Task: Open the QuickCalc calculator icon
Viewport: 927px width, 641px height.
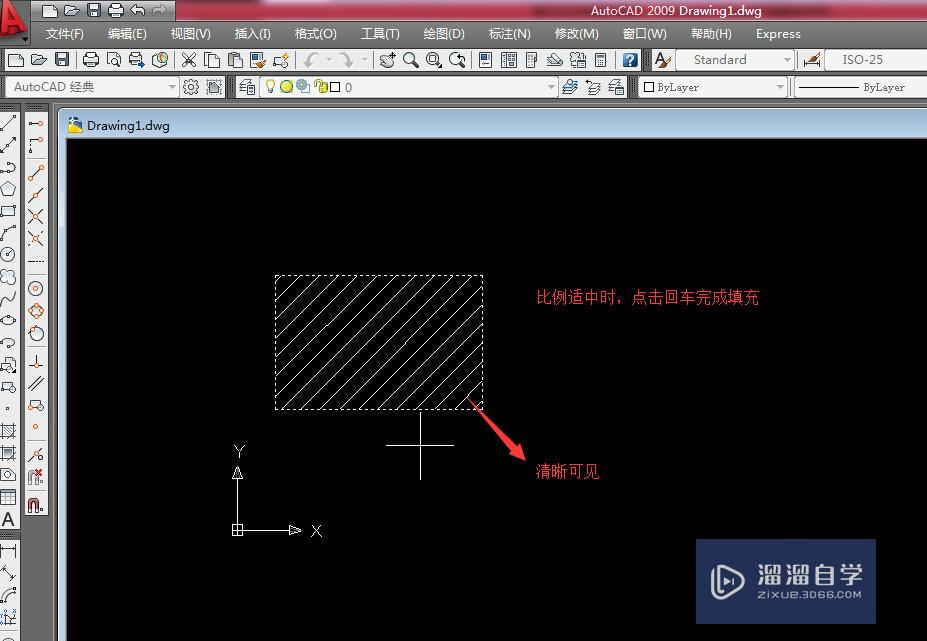Action: (x=601, y=60)
